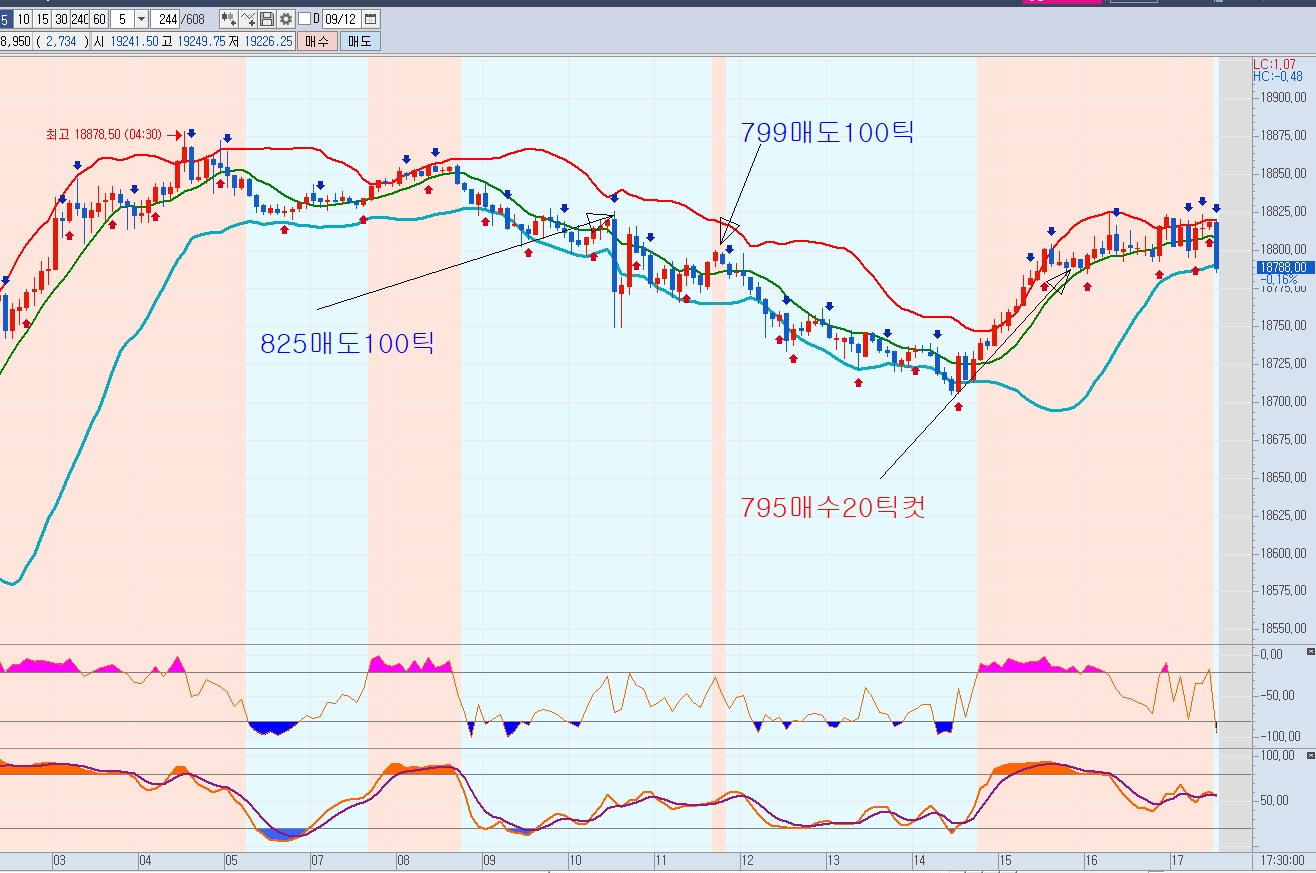Collapse the upper indicator panel with its corner button

coord(1311,651)
